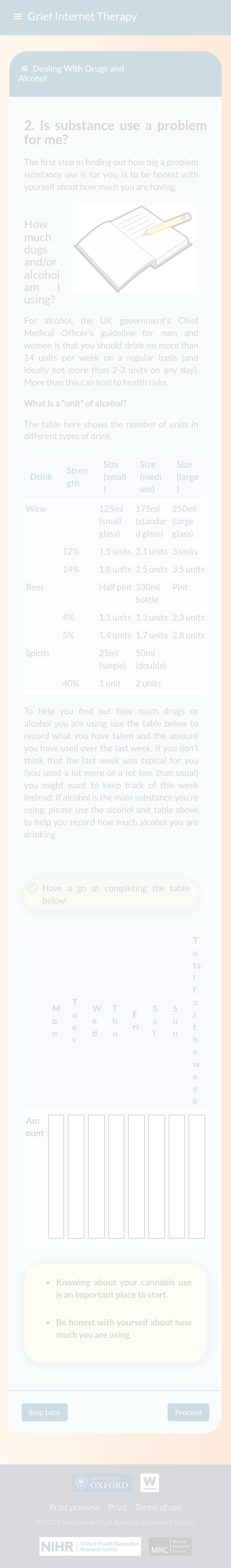Click the Thursday amount input

(116, 1176)
